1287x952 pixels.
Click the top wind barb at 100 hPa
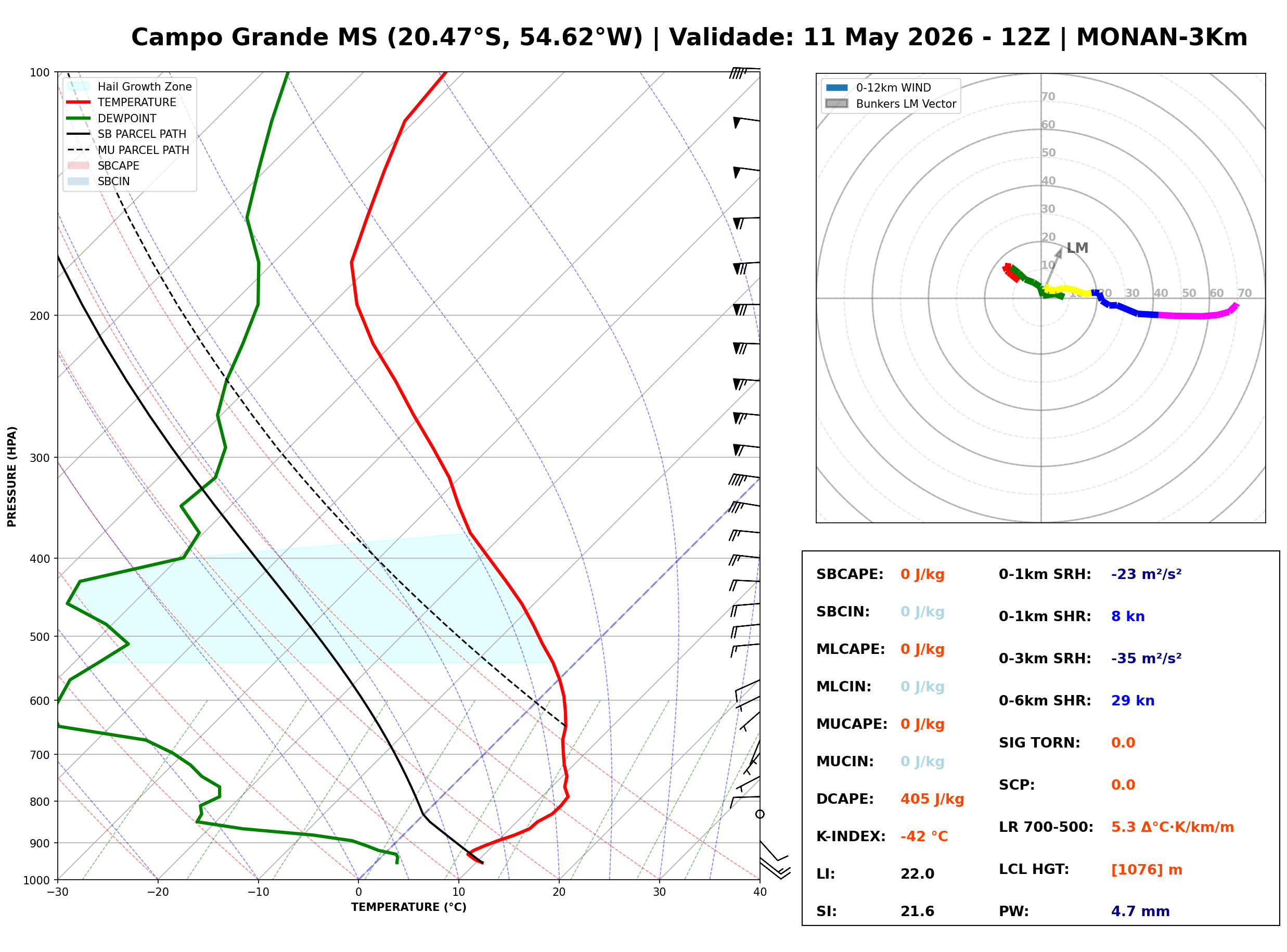[x=744, y=73]
